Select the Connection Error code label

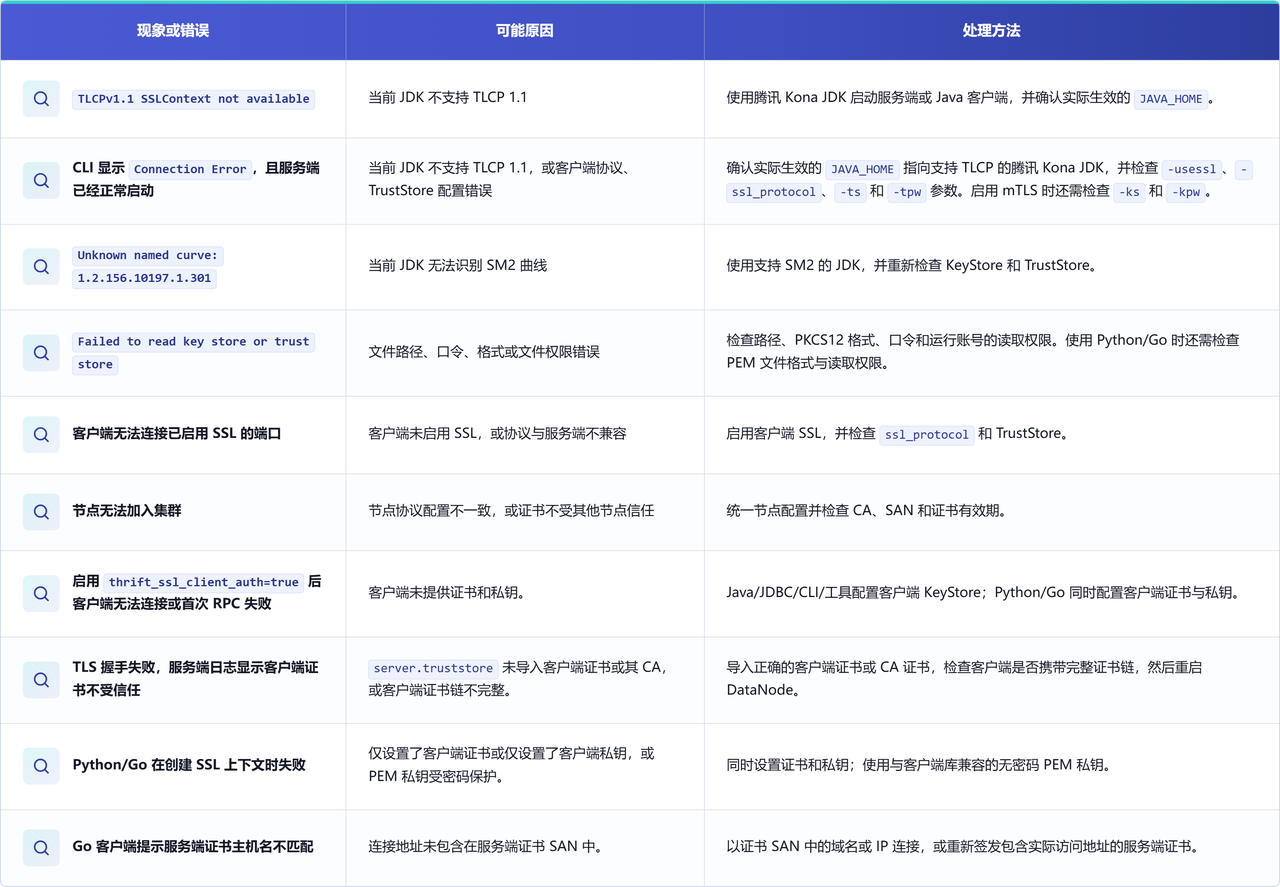pyautogui.click(x=190, y=169)
